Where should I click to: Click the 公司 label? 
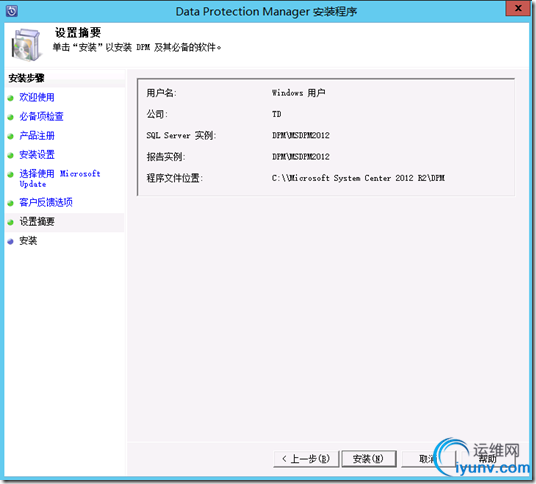157,114
